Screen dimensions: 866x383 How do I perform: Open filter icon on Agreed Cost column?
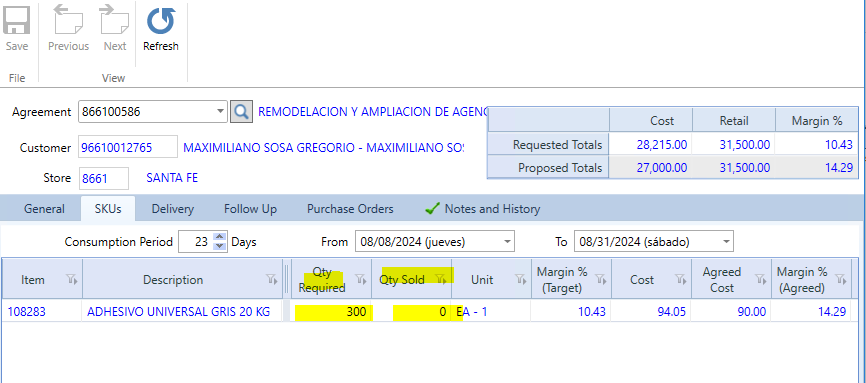pos(761,280)
